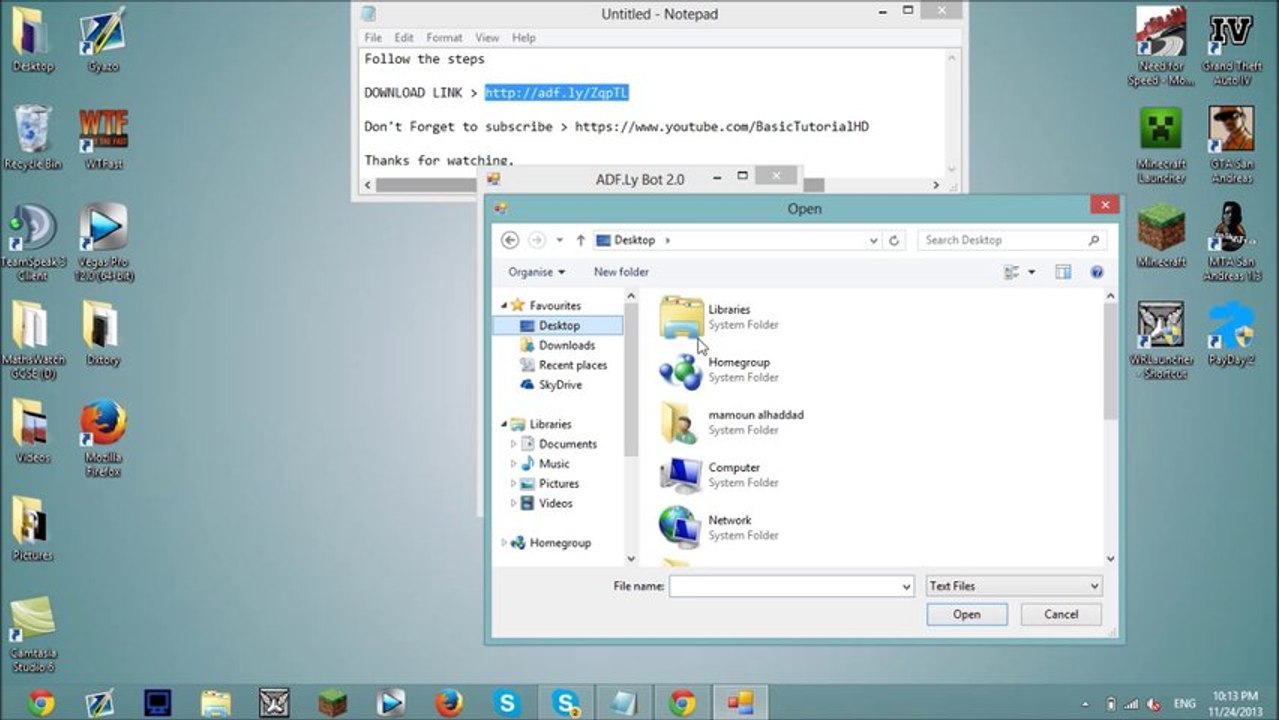Select the Need for Speed desktop icon
1279x720 pixels.
[1161, 46]
